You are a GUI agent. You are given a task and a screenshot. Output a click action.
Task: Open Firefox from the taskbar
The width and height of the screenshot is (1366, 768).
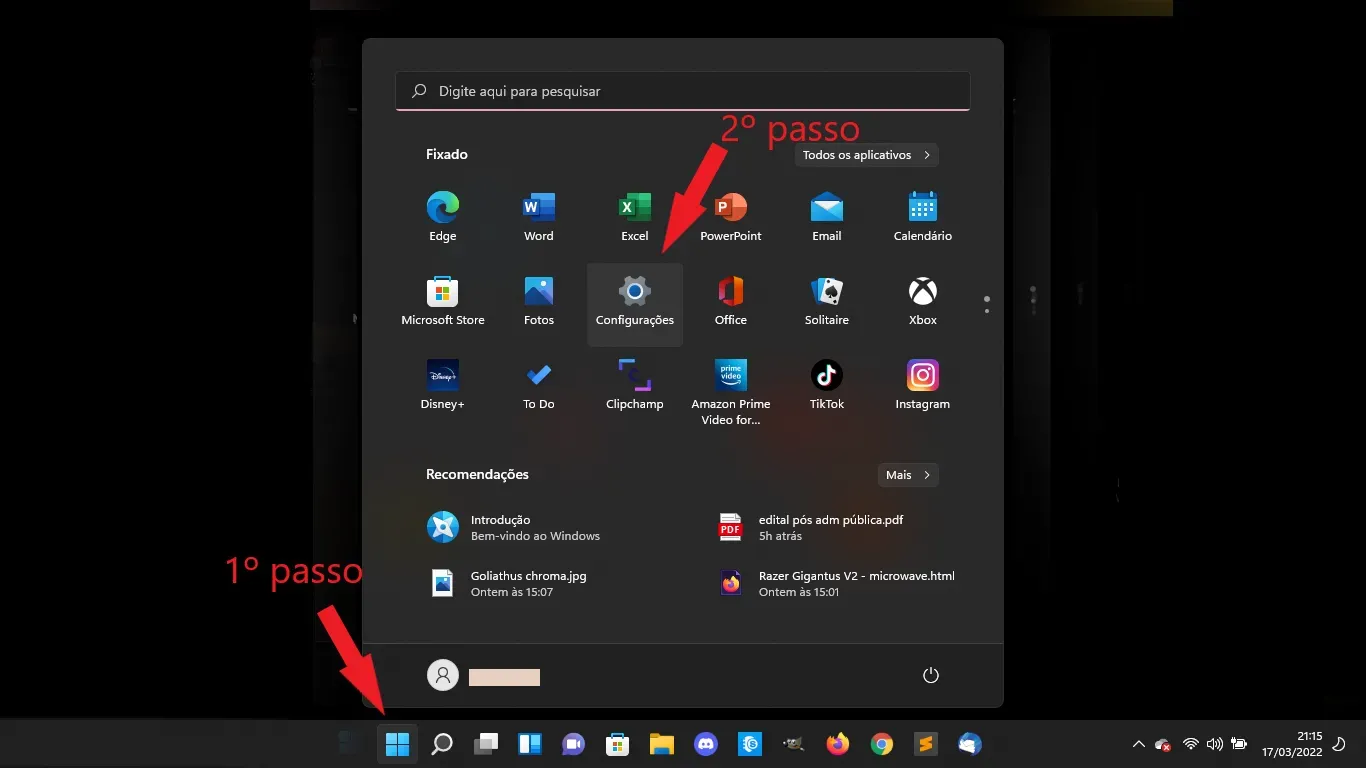838,744
